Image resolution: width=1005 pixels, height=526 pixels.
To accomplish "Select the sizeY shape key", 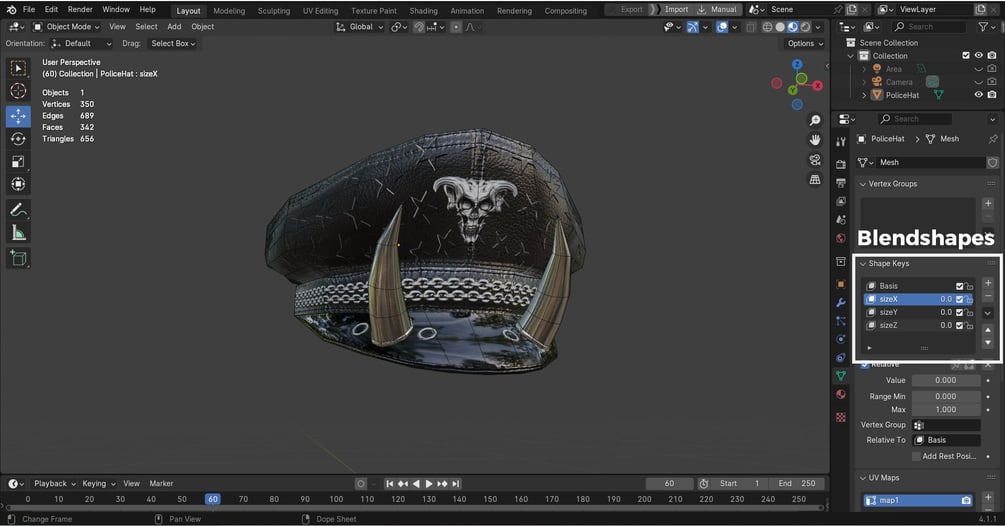I will (x=918, y=313).
